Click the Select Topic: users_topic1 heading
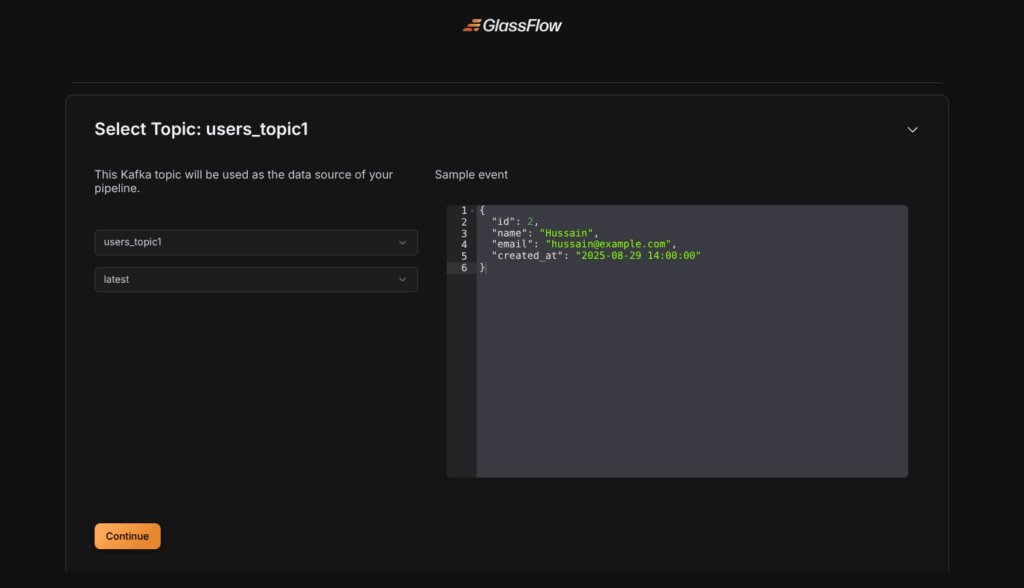This screenshot has width=1024, height=588. pos(208,129)
